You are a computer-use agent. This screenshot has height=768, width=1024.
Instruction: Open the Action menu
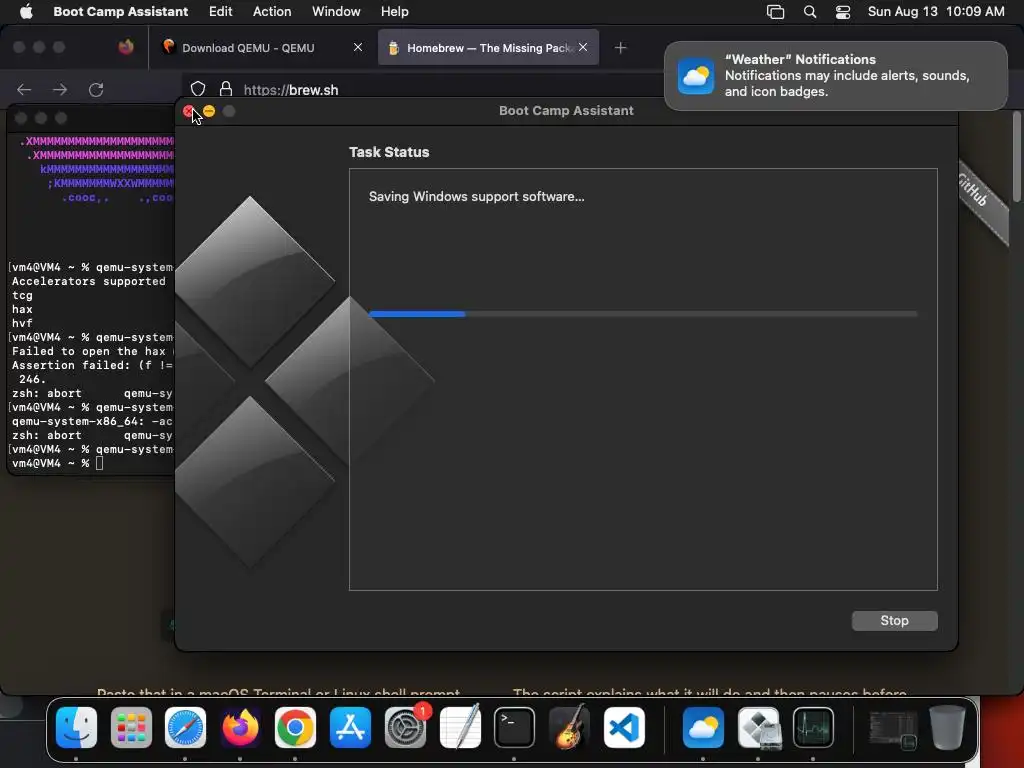[272, 12]
